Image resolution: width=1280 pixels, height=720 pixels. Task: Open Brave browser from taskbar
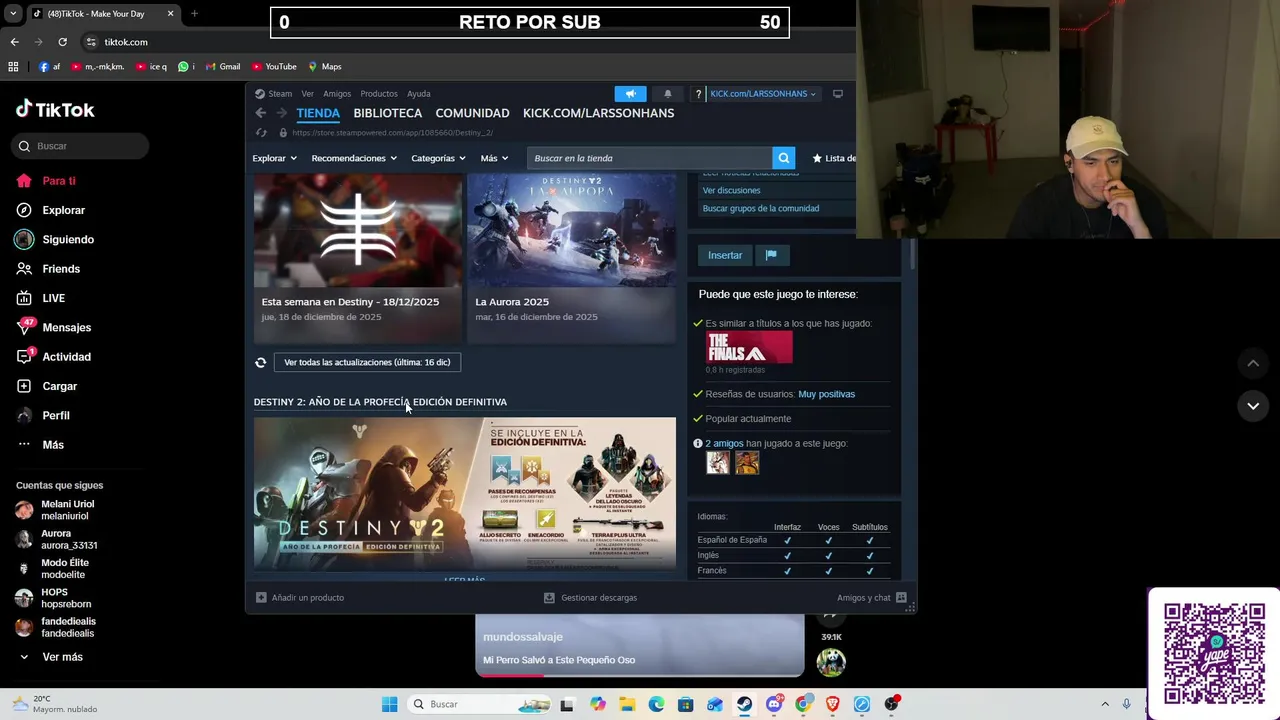pyautogui.click(x=832, y=704)
